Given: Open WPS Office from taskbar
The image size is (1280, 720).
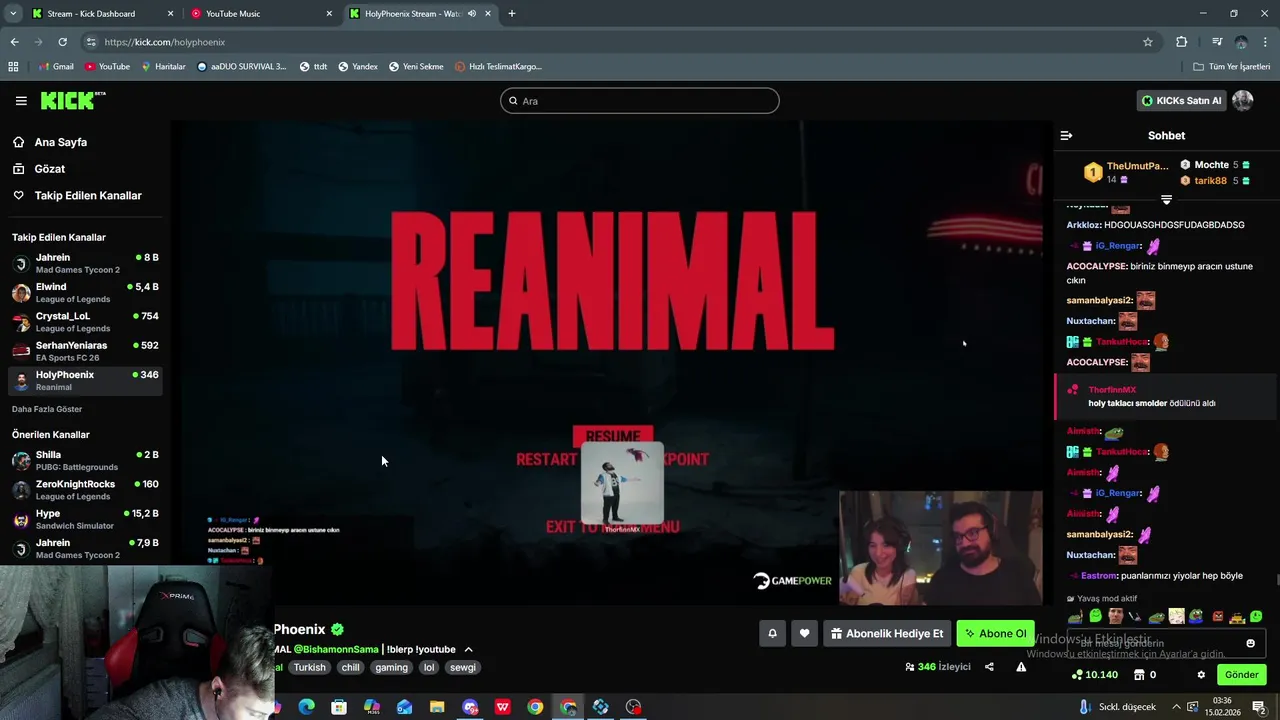Looking at the screenshot, I should click(503, 707).
